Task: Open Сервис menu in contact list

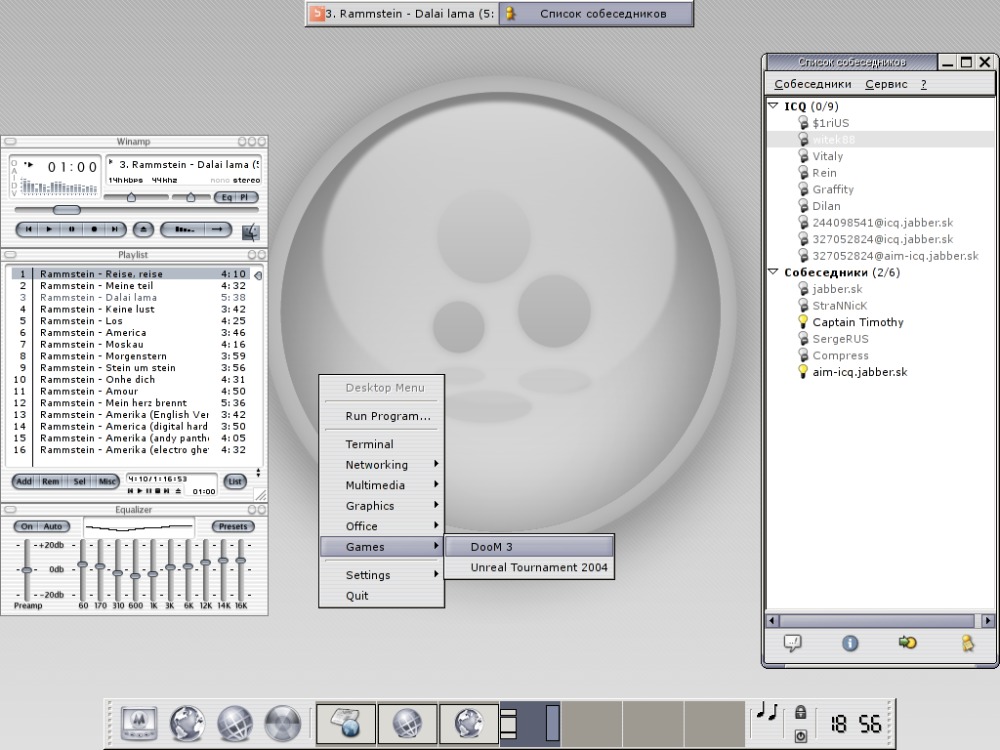Action: pyautogui.click(x=886, y=84)
